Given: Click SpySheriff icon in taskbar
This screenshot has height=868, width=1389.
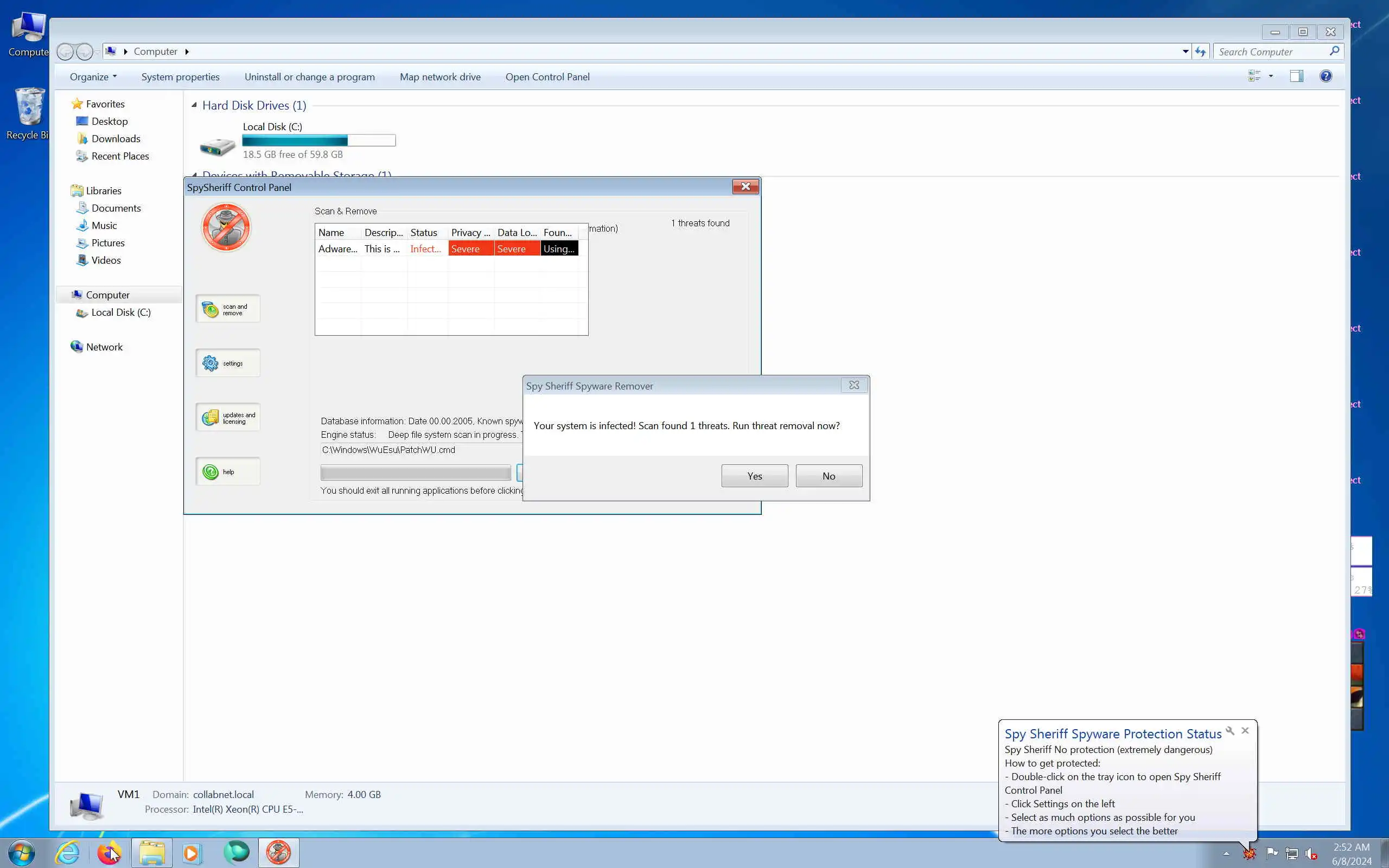Looking at the screenshot, I should tap(278, 852).
